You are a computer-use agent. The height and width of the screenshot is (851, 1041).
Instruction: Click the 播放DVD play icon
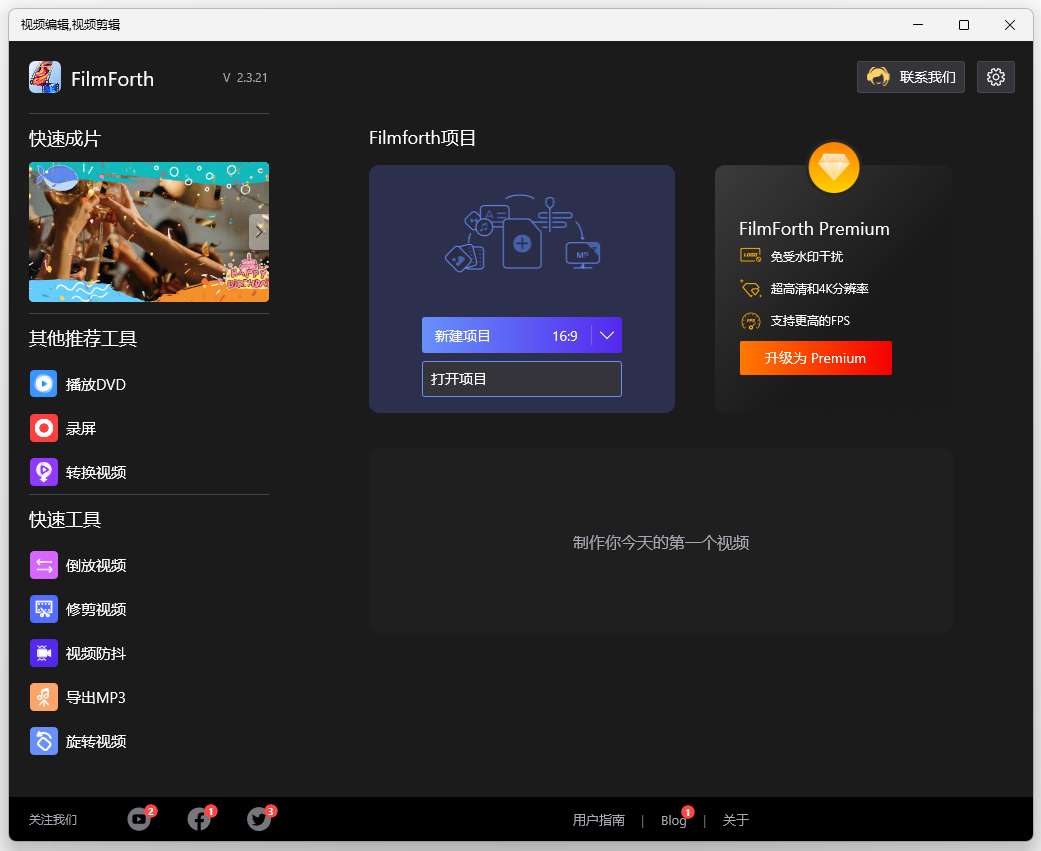[x=44, y=384]
